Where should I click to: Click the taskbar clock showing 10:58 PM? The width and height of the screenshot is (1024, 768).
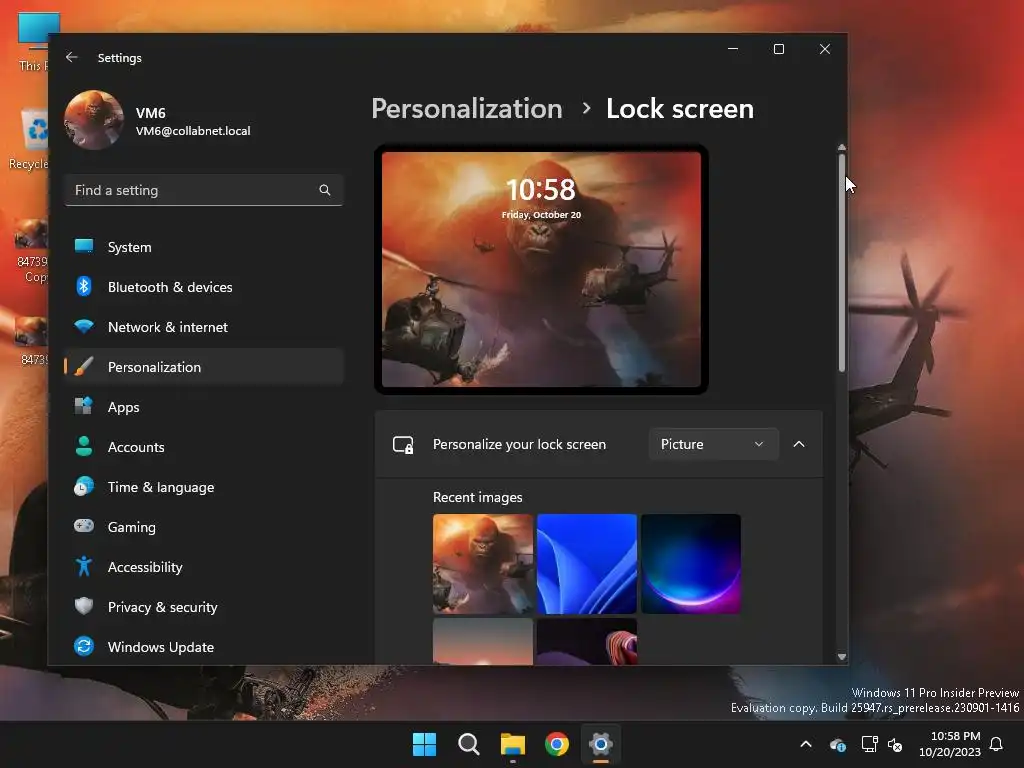[950, 744]
